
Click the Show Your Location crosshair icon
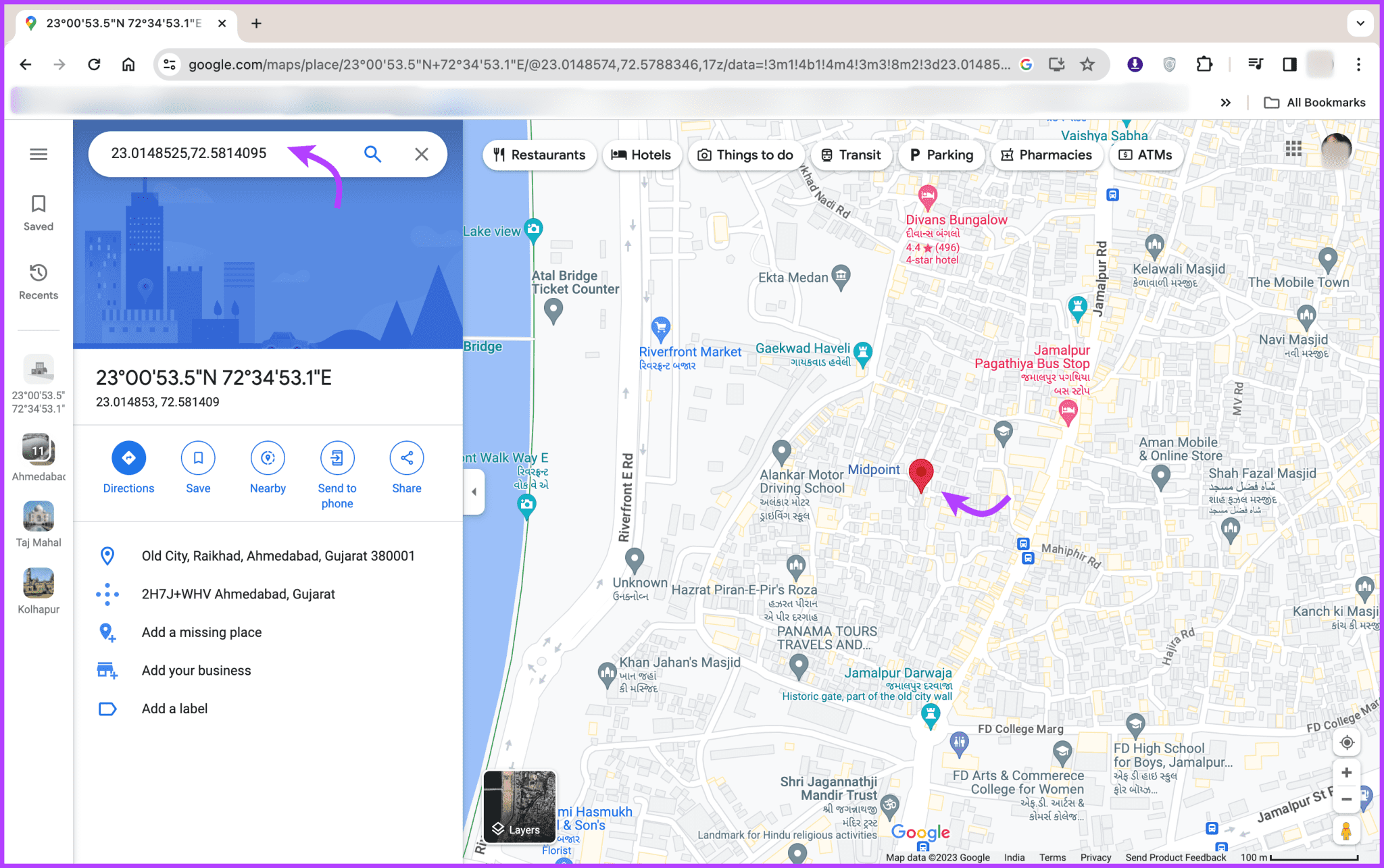pyautogui.click(x=1347, y=742)
